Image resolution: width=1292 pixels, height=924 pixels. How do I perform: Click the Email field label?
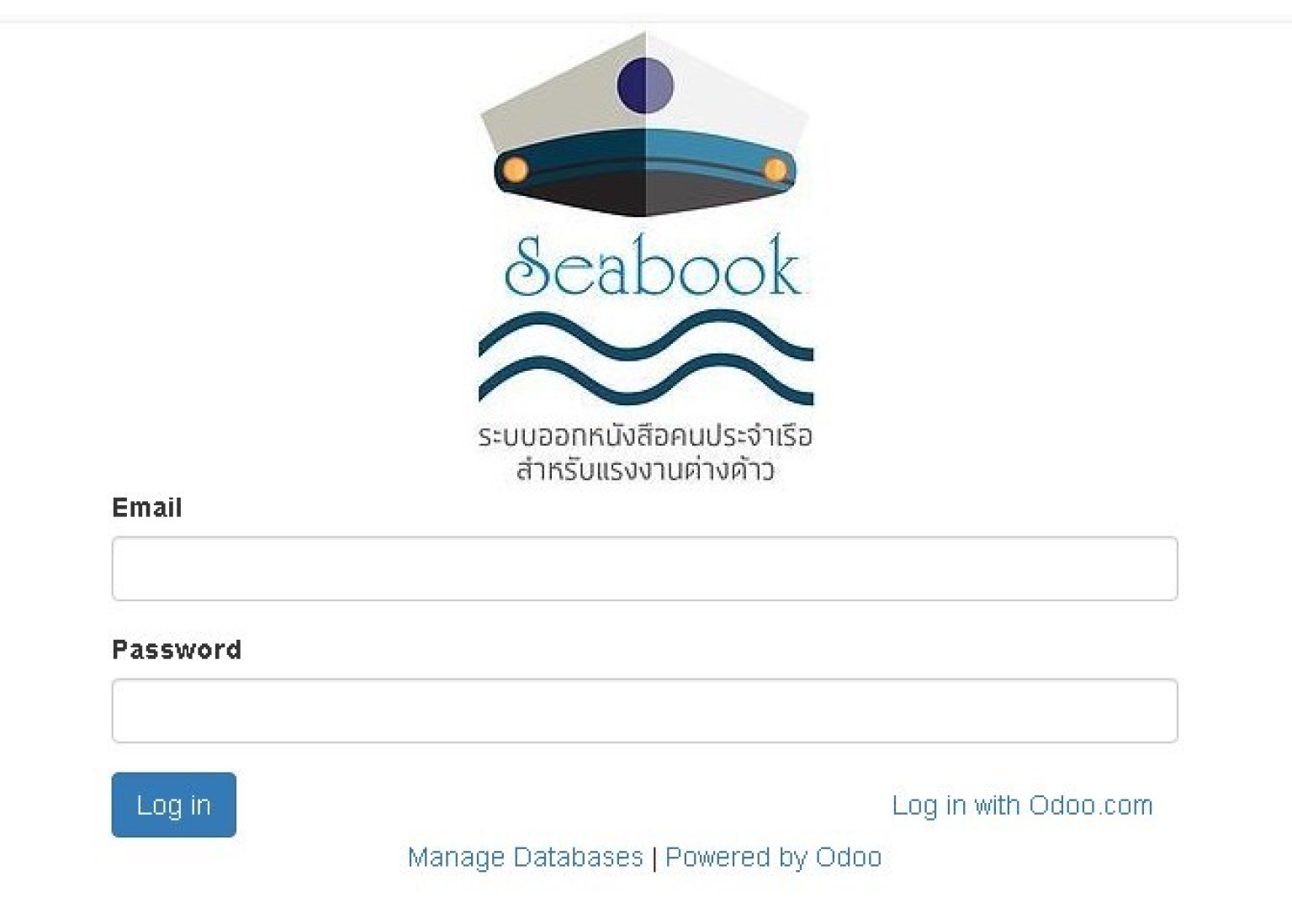147,508
